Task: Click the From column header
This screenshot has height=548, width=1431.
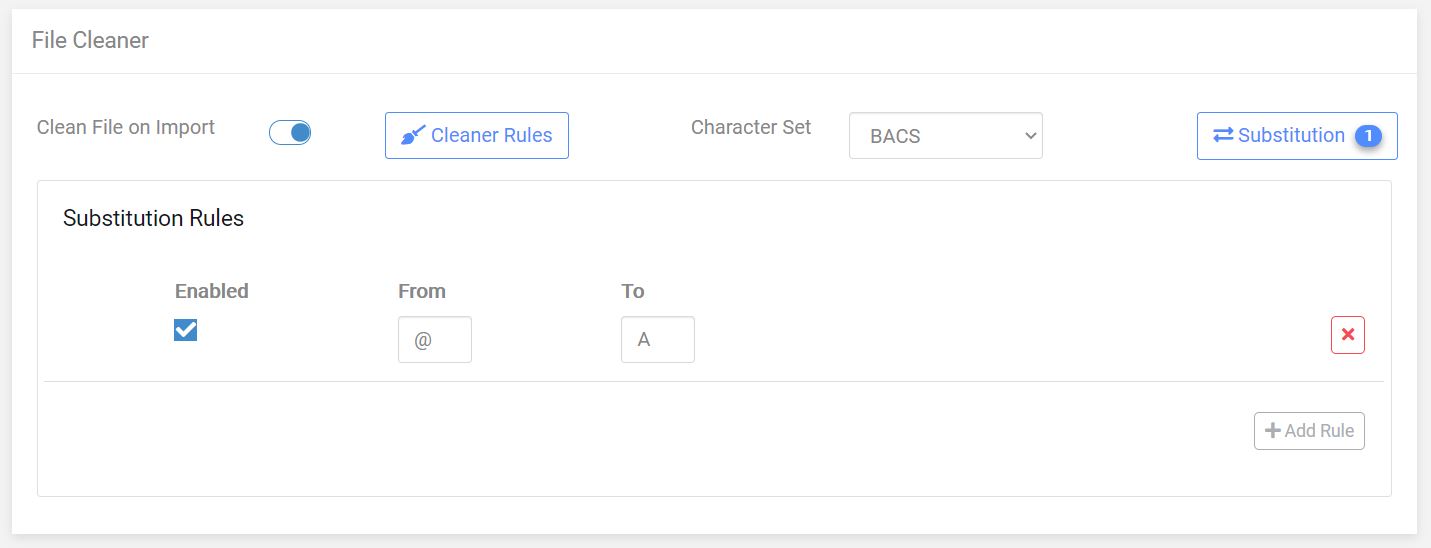Action: point(422,291)
